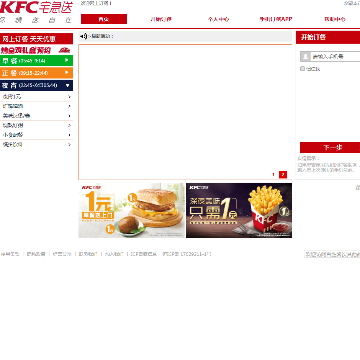Open the late-night 1元 fries promotion banner
The image size is (360, 360).
pyautogui.click(x=239, y=210)
